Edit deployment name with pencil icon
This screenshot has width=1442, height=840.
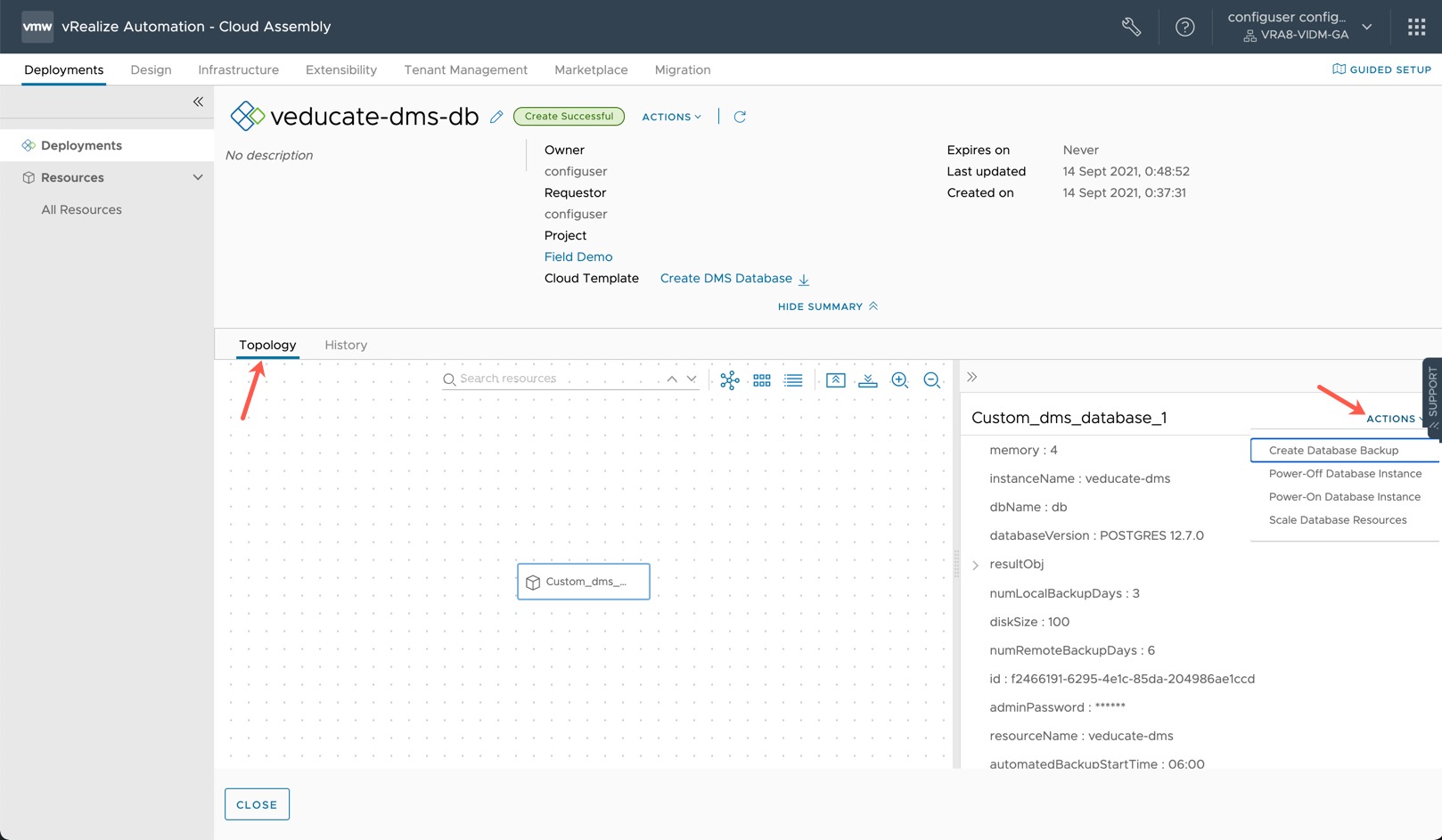496,117
